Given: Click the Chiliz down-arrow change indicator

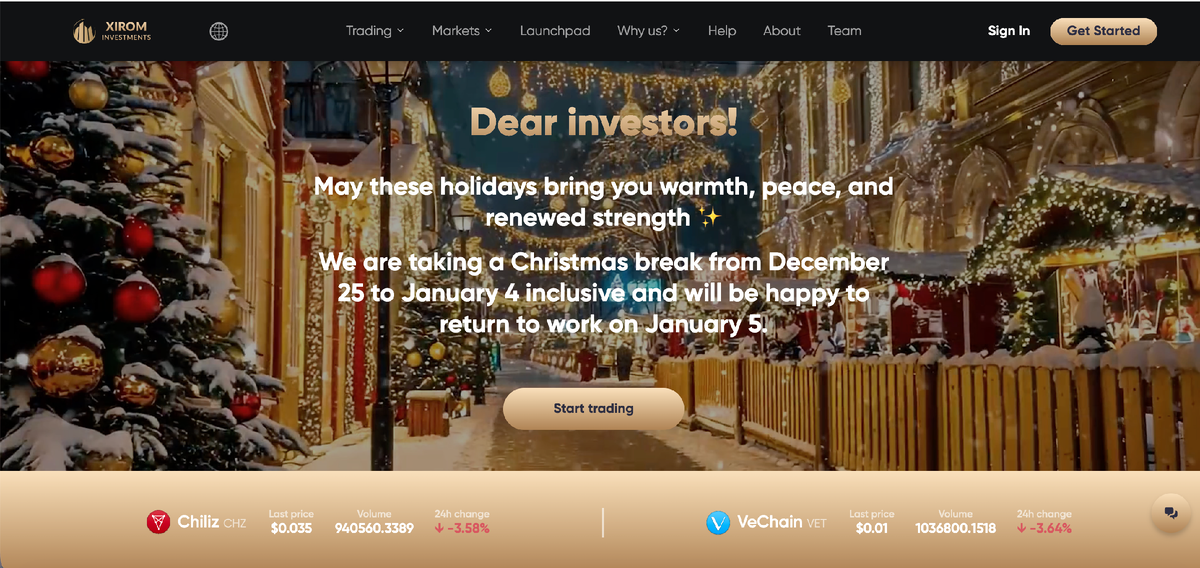Looking at the screenshot, I should 439,528.
